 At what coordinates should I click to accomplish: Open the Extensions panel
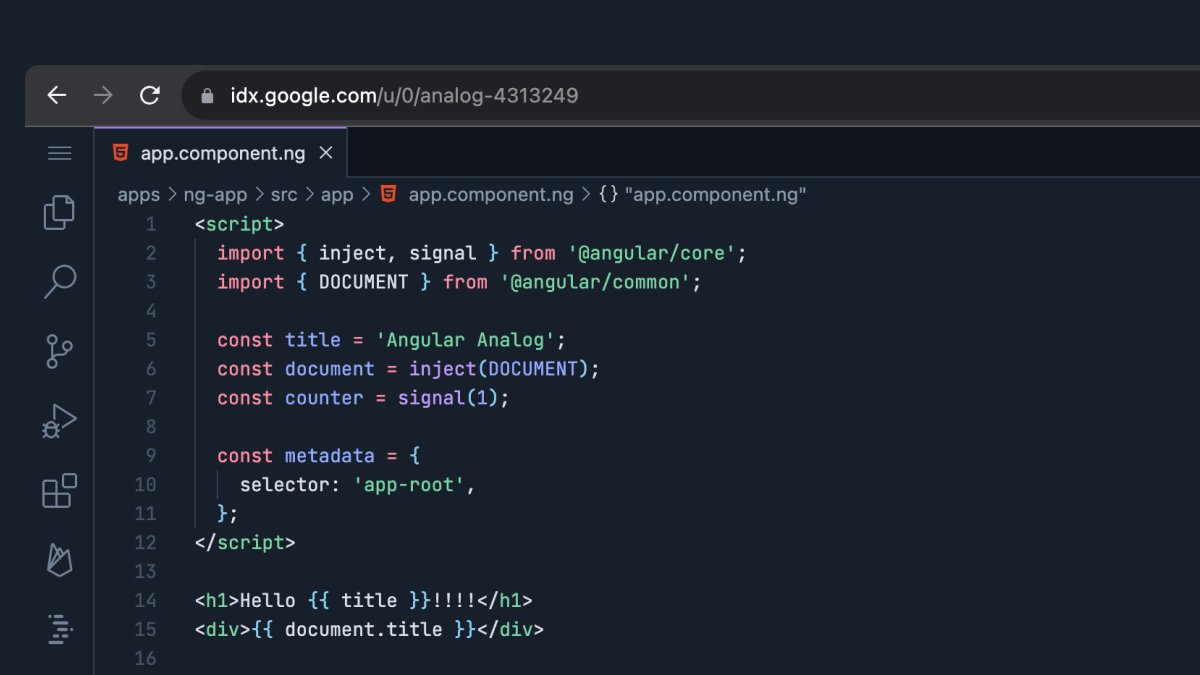(59, 490)
